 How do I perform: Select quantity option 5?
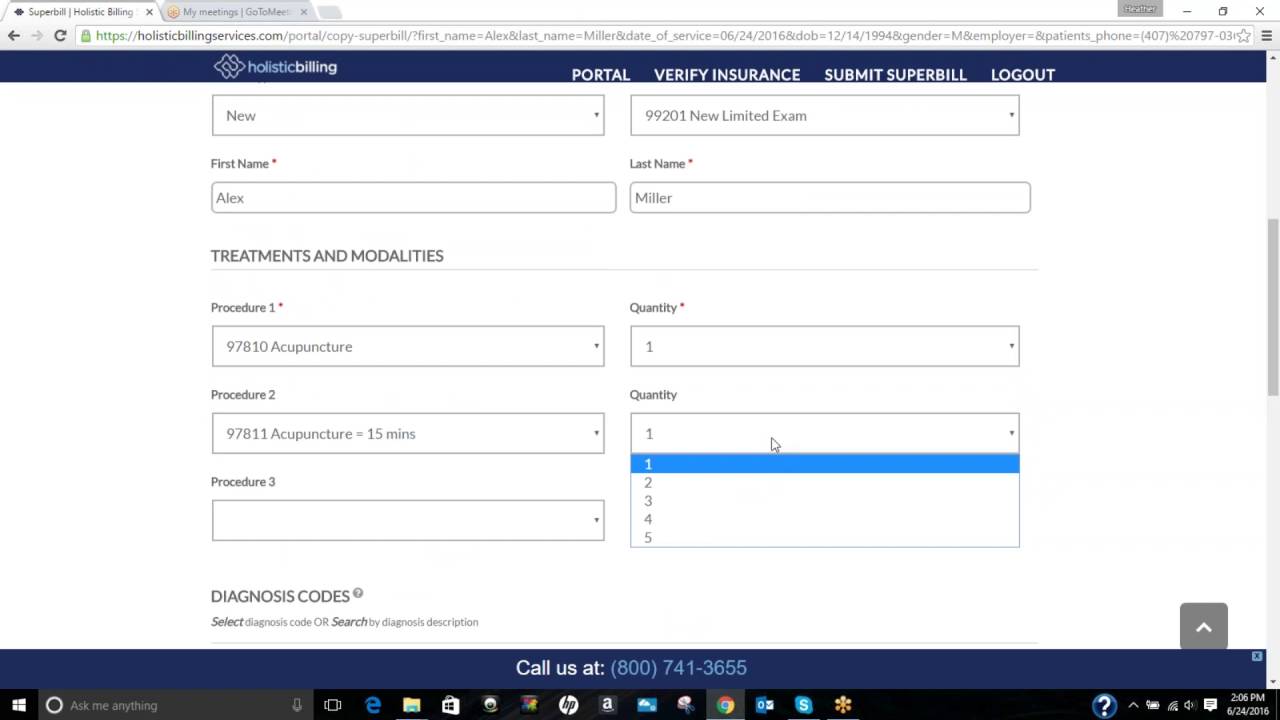[x=825, y=538]
